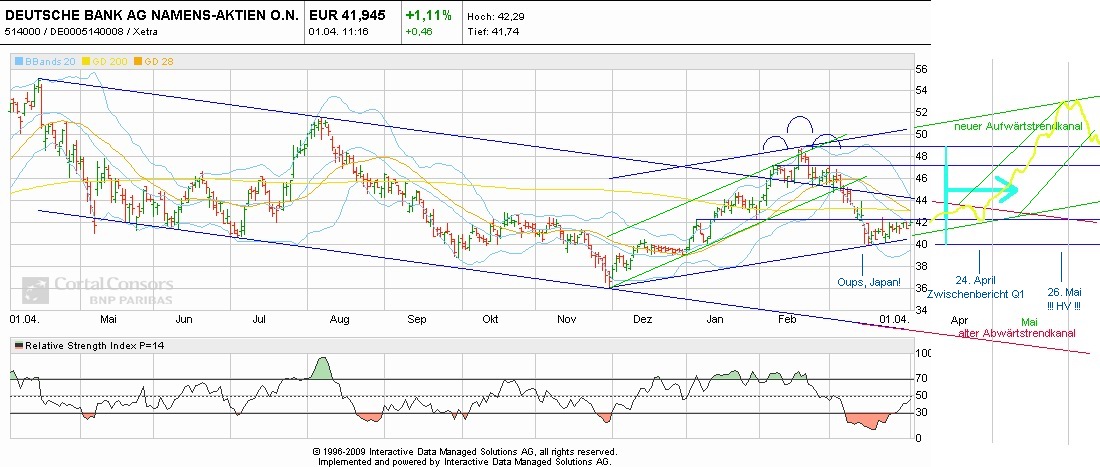Click the Relative Strength Index legend marker
Screen dimensions: 1100x467
(x=19, y=346)
